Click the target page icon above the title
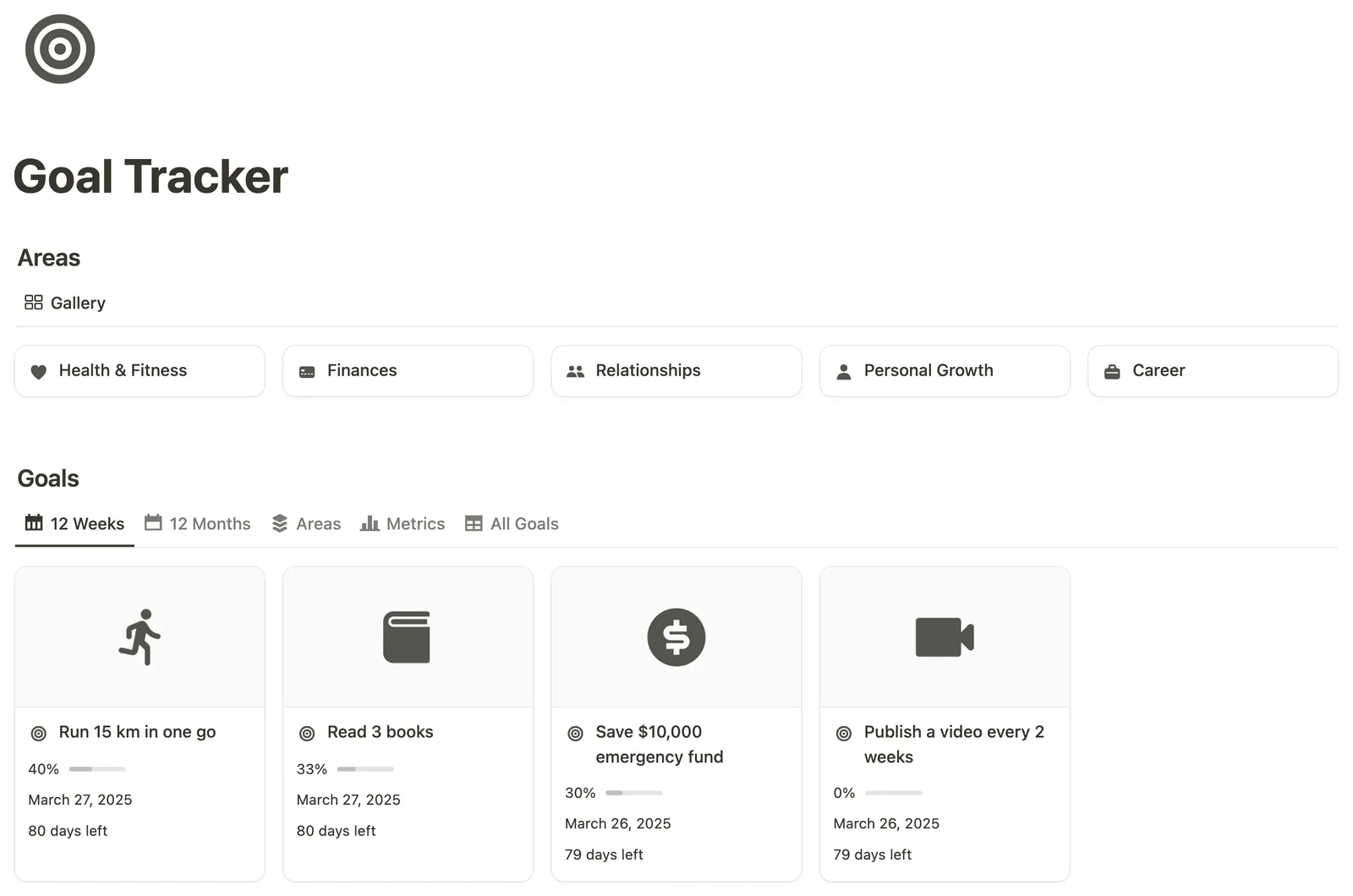The image size is (1353, 896). [x=60, y=49]
